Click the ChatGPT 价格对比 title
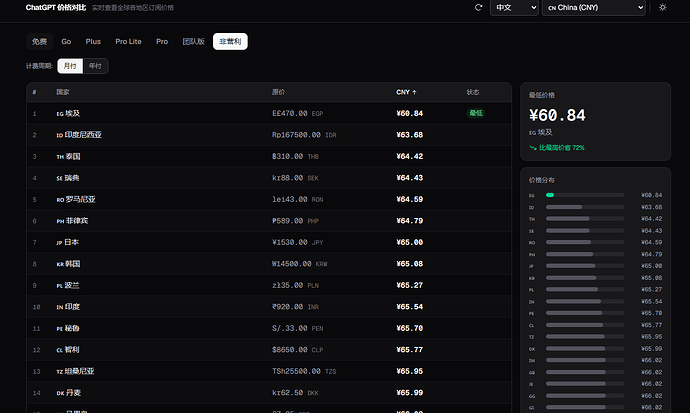 (x=56, y=7)
